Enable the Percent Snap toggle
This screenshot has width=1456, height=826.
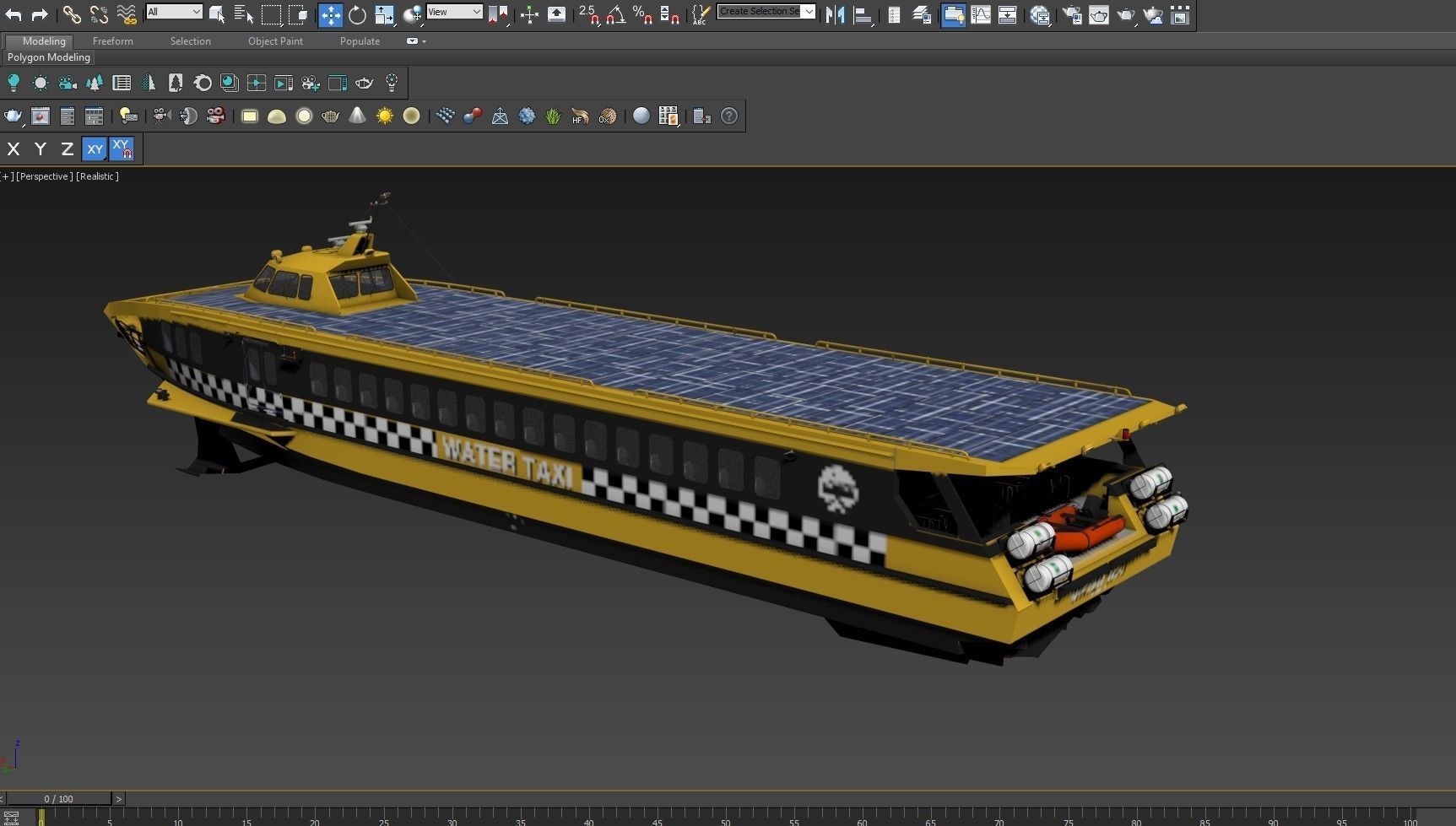click(643, 14)
